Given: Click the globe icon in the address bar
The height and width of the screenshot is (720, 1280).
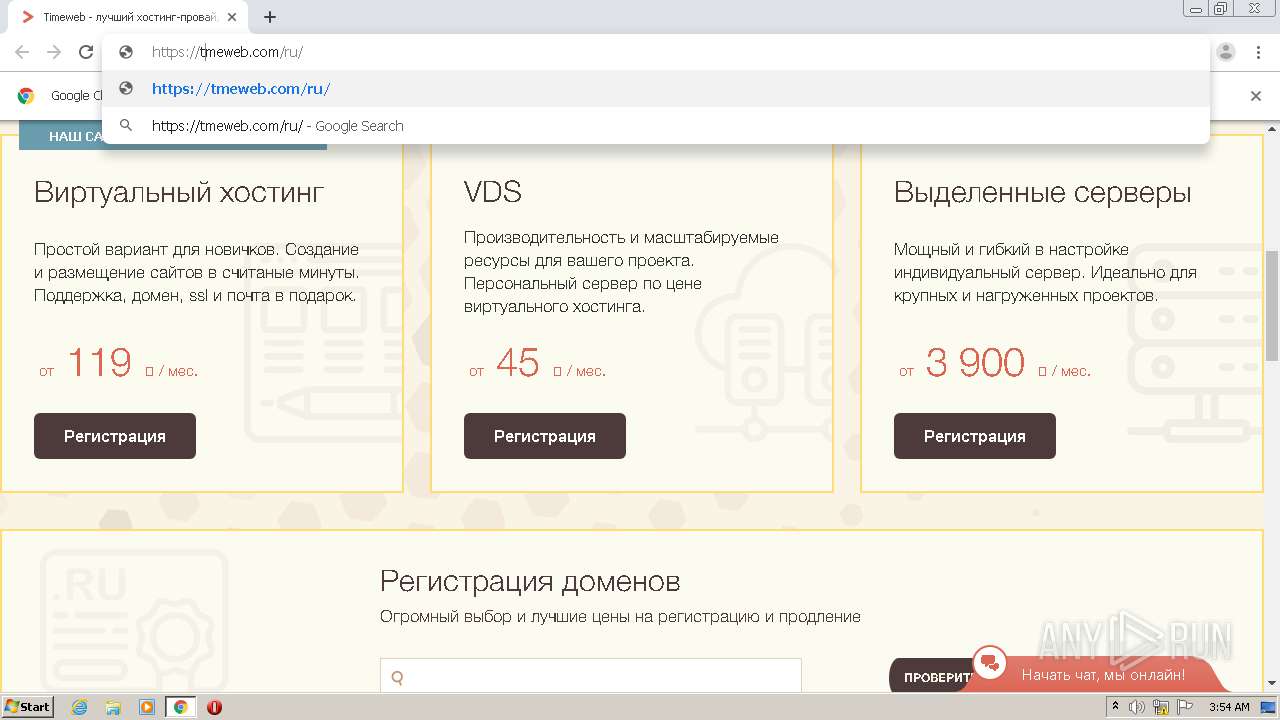Looking at the screenshot, I should click(x=126, y=52).
